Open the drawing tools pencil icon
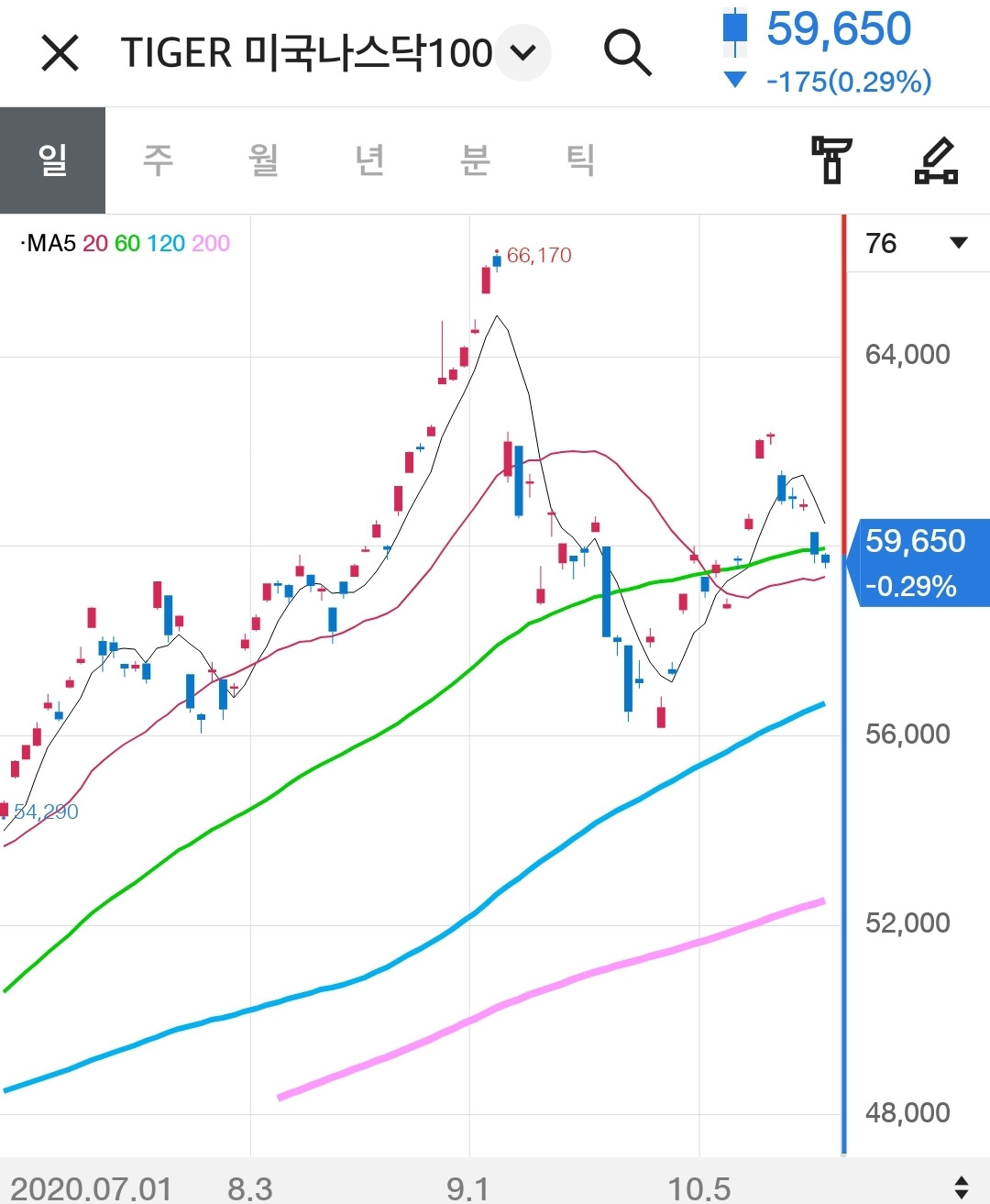 click(937, 160)
